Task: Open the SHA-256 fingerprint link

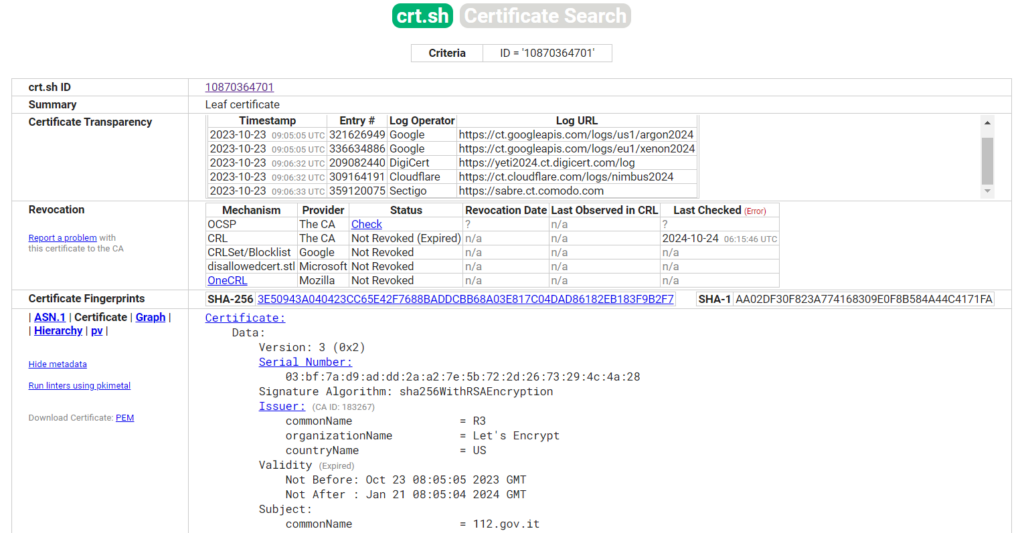Action: coord(465,299)
